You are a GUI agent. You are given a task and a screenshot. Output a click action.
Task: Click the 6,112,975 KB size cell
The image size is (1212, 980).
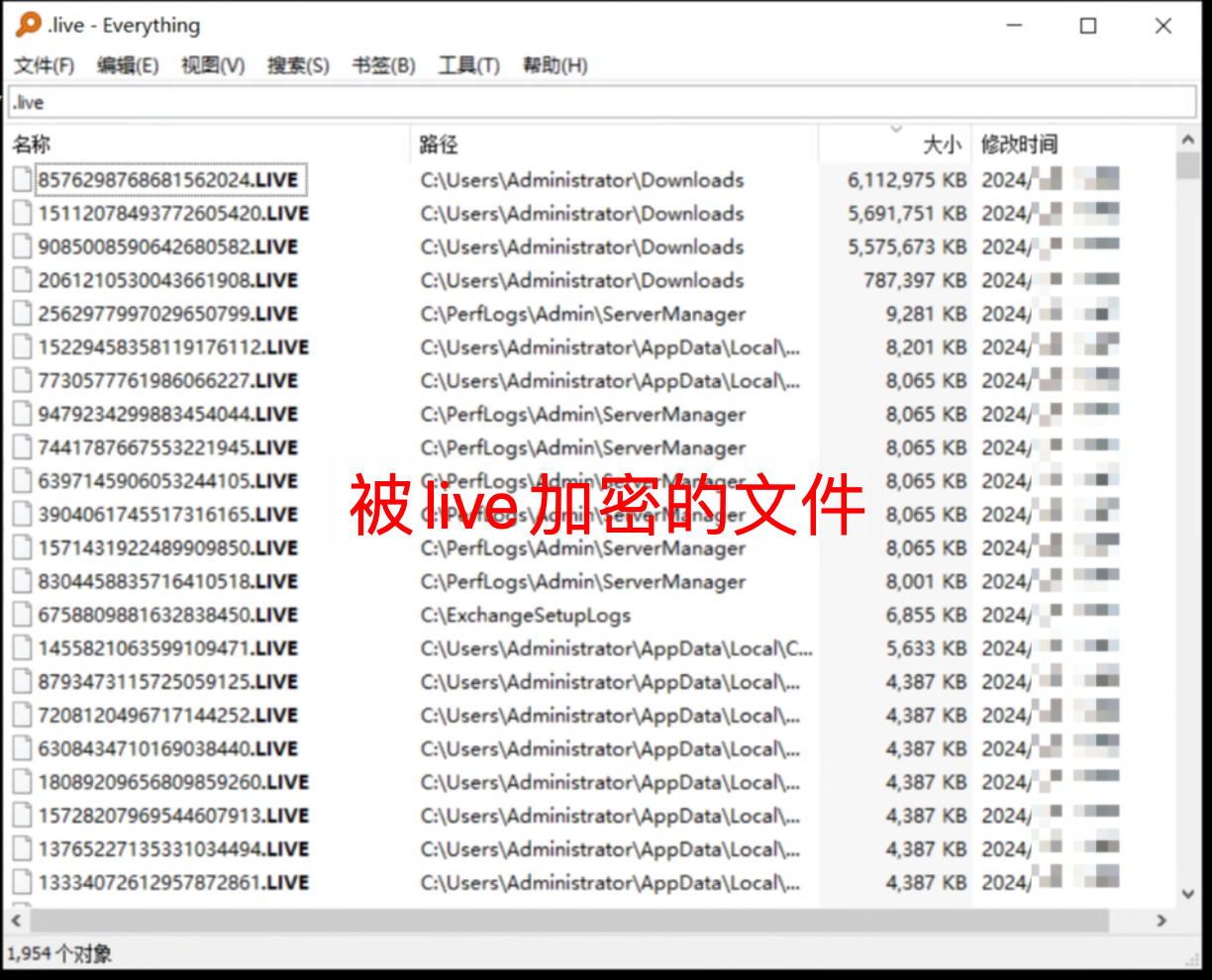pyautogui.click(x=907, y=180)
